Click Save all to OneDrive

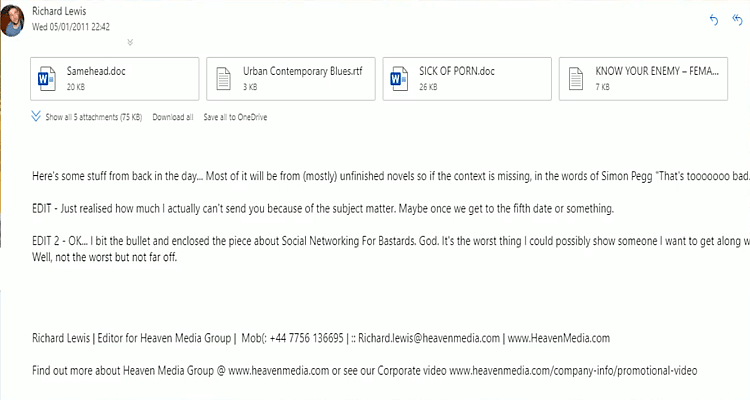tap(235, 117)
